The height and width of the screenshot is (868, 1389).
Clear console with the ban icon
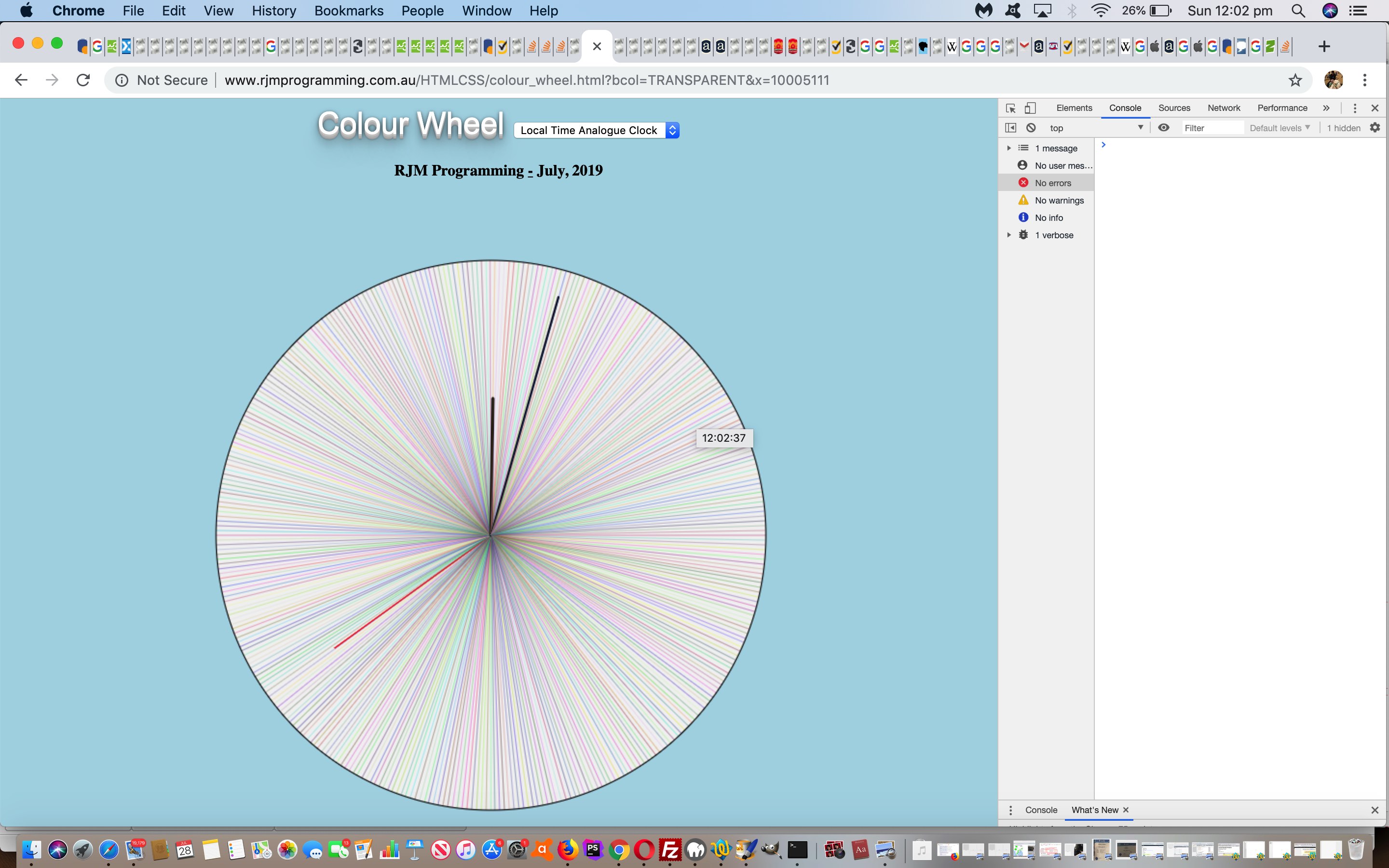(x=1031, y=128)
